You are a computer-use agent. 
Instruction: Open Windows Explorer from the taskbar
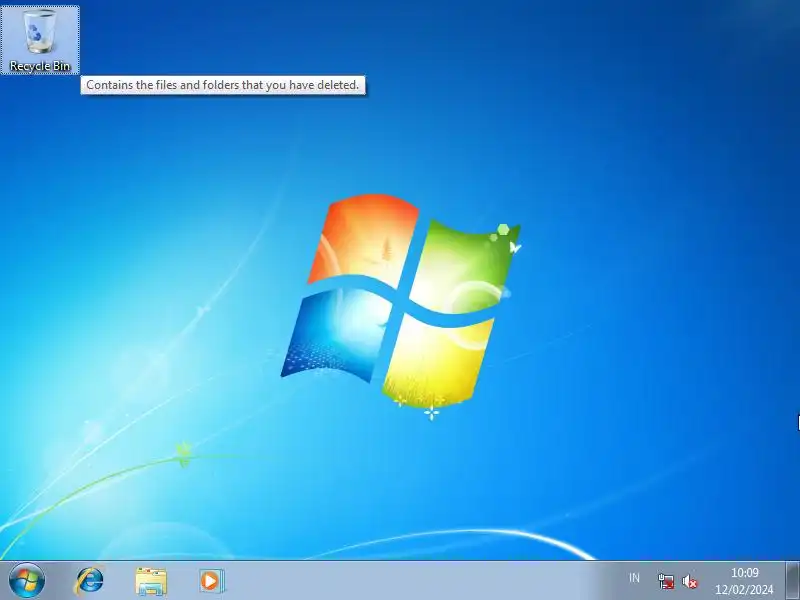coord(151,581)
